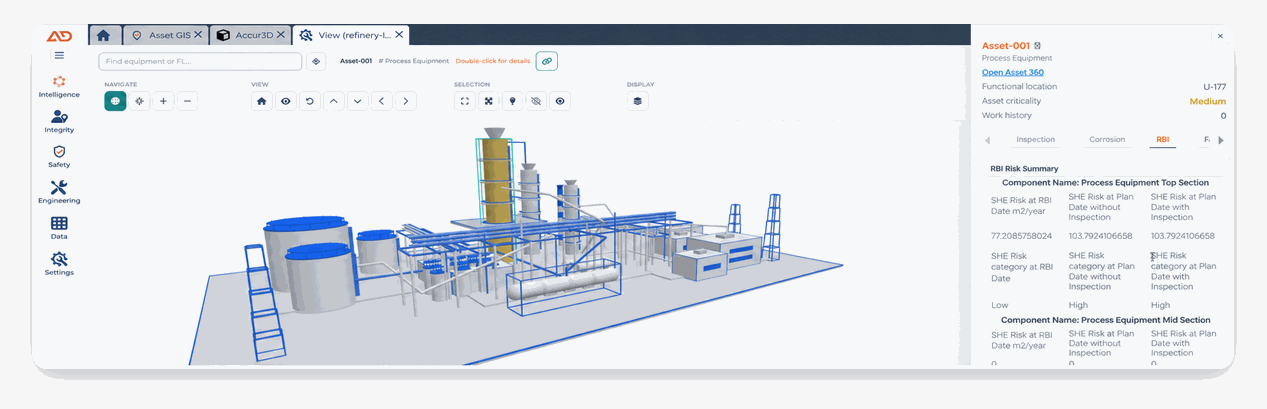Open the Home tab icon
Screen dimensions: 1267x409
pyautogui.click(x=103, y=35)
